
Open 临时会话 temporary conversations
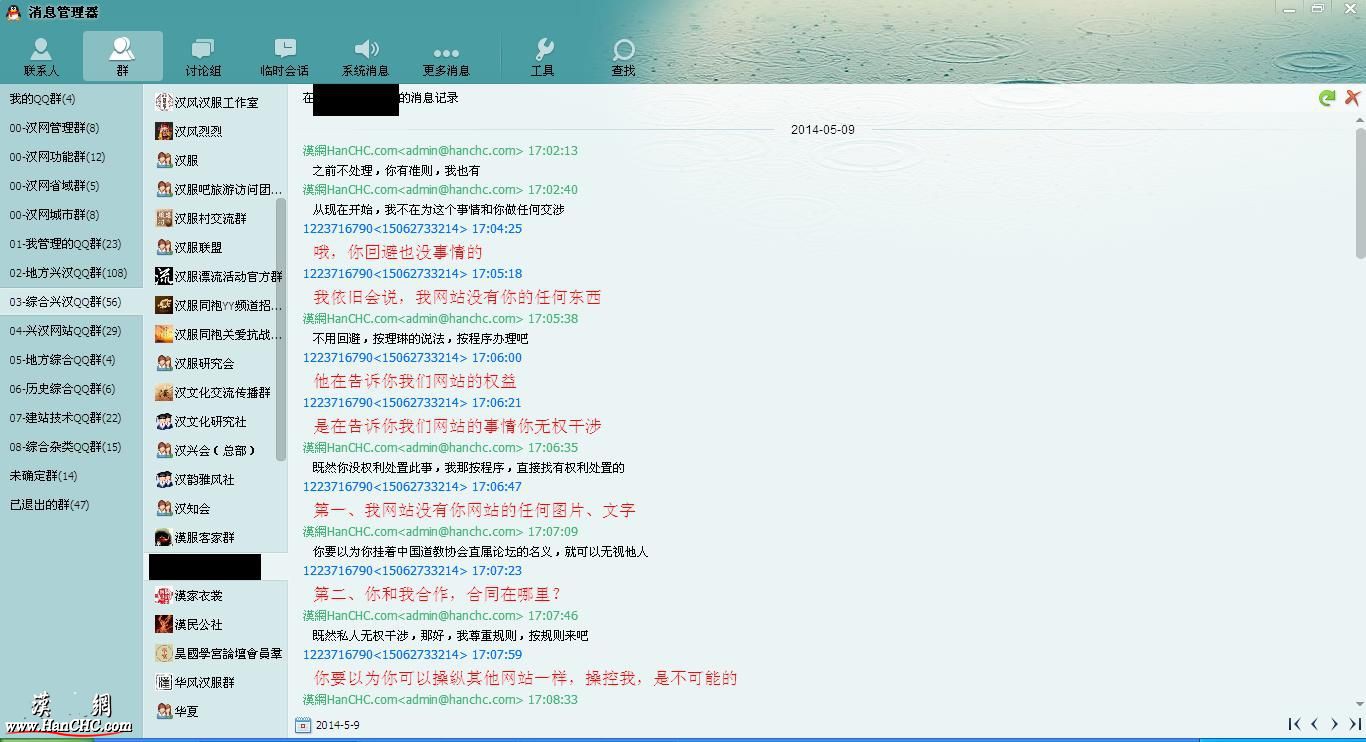(x=284, y=57)
